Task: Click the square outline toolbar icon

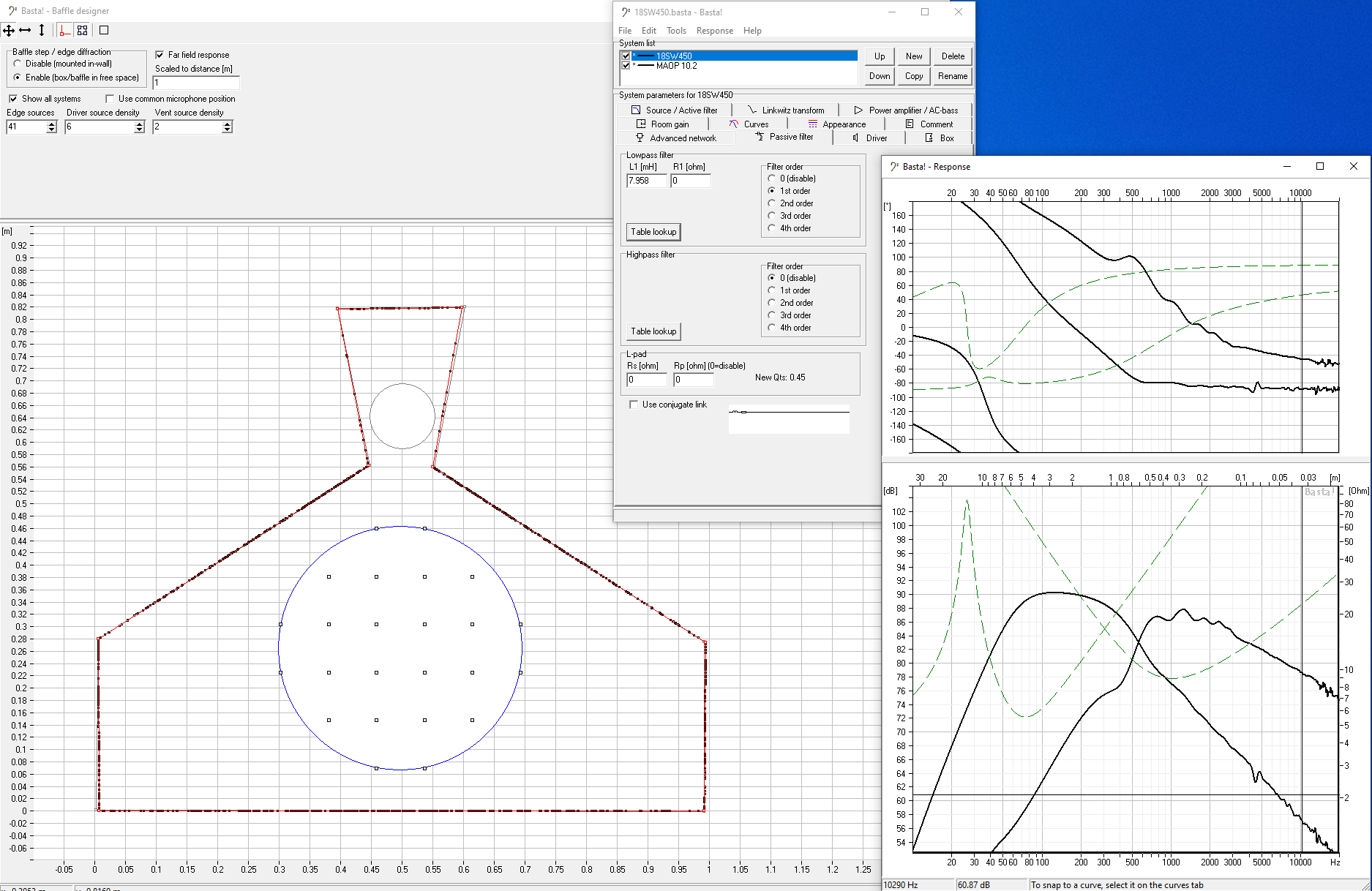Action: click(x=104, y=30)
